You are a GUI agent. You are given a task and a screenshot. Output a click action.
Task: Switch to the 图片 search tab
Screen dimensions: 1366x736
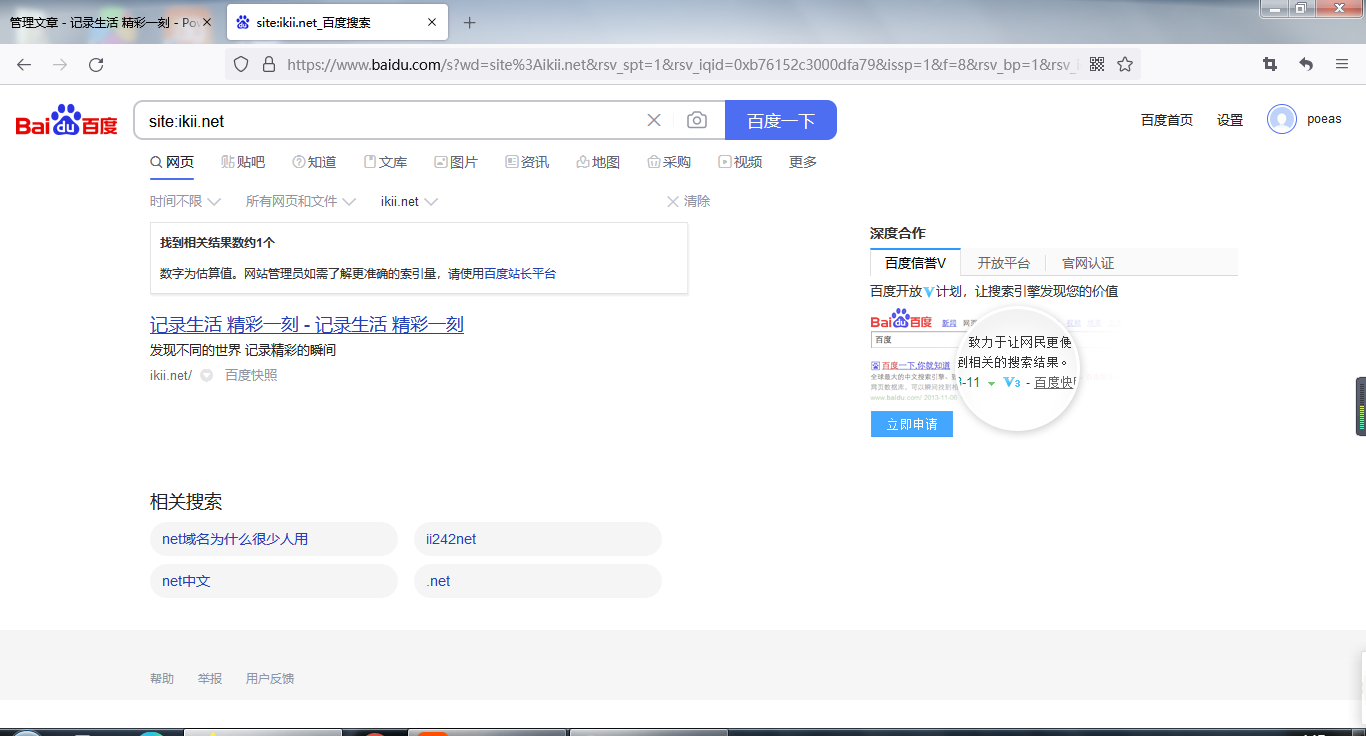click(456, 162)
